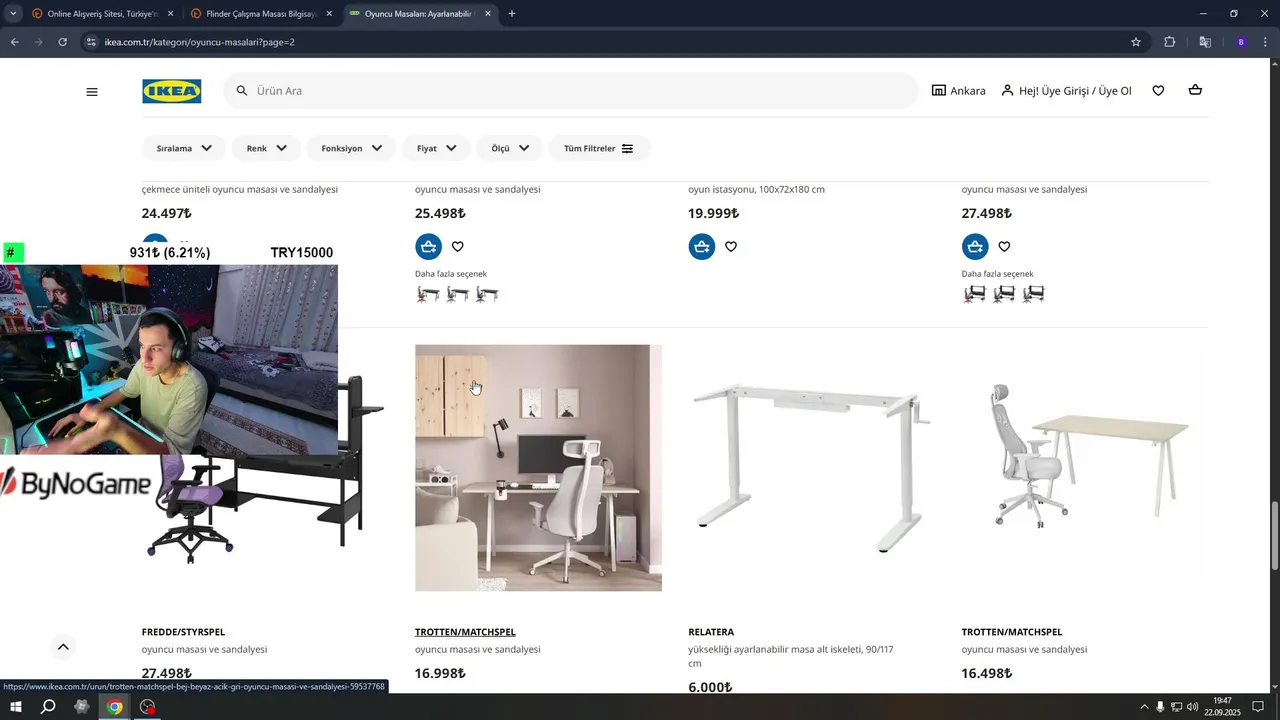View site information icon in address bar
This screenshot has width=1280, height=720.
[x=91, y=42]
